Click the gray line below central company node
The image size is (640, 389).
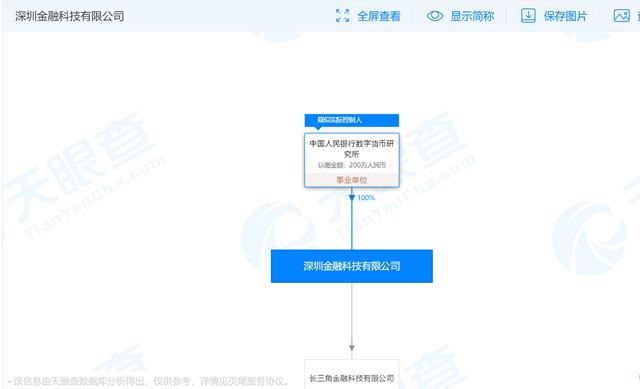352,313
